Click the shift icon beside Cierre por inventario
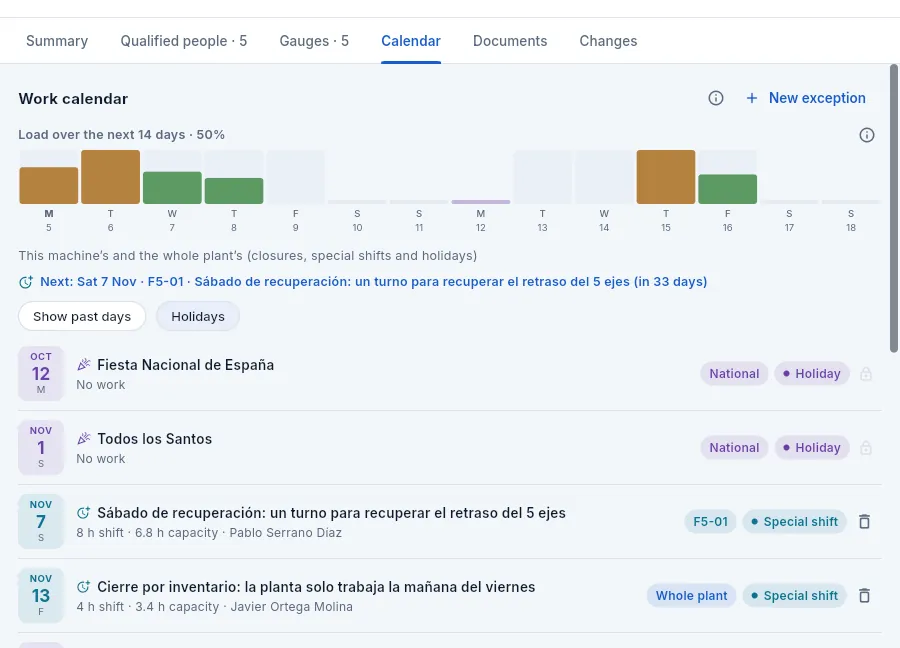Viewport: 900px width, 648px height. (x=84, y=587)
